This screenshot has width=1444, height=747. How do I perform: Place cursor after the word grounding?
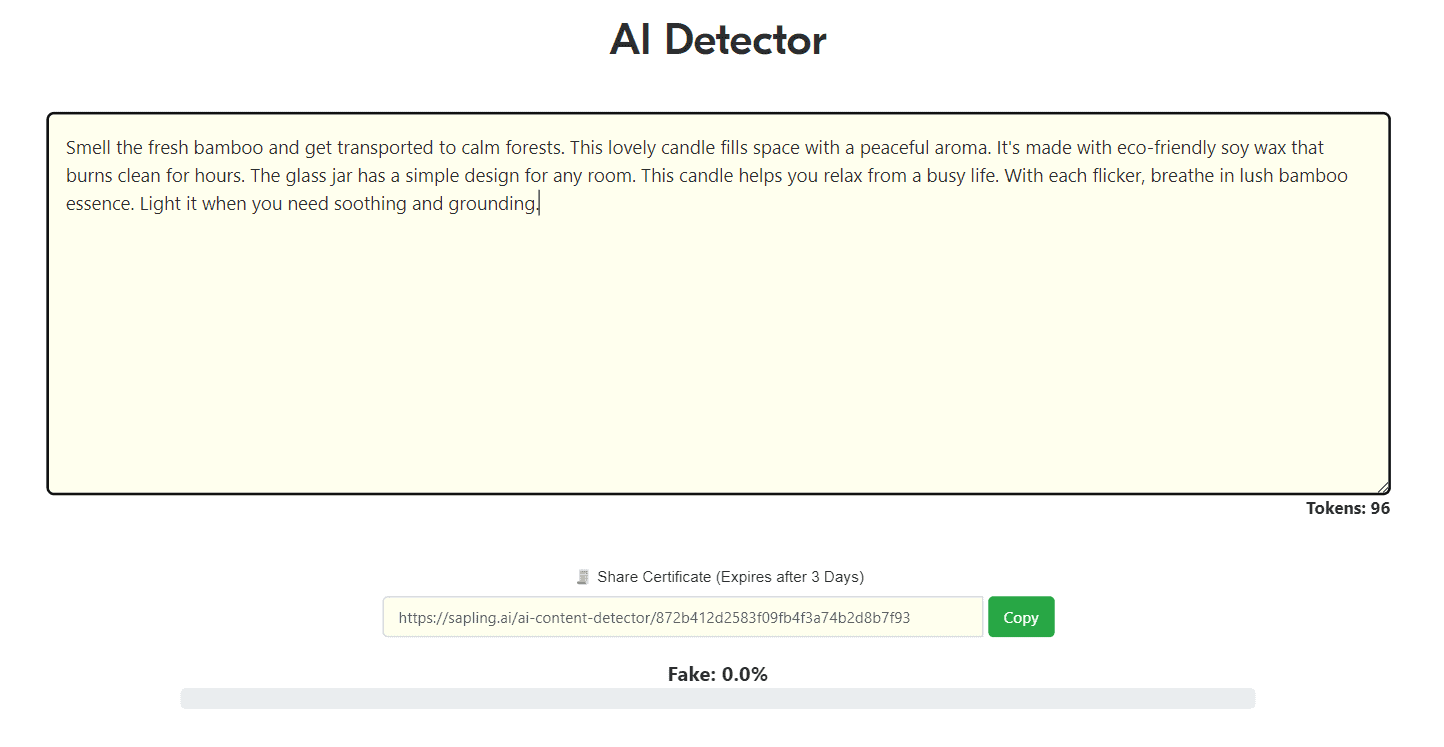point(539,204)
